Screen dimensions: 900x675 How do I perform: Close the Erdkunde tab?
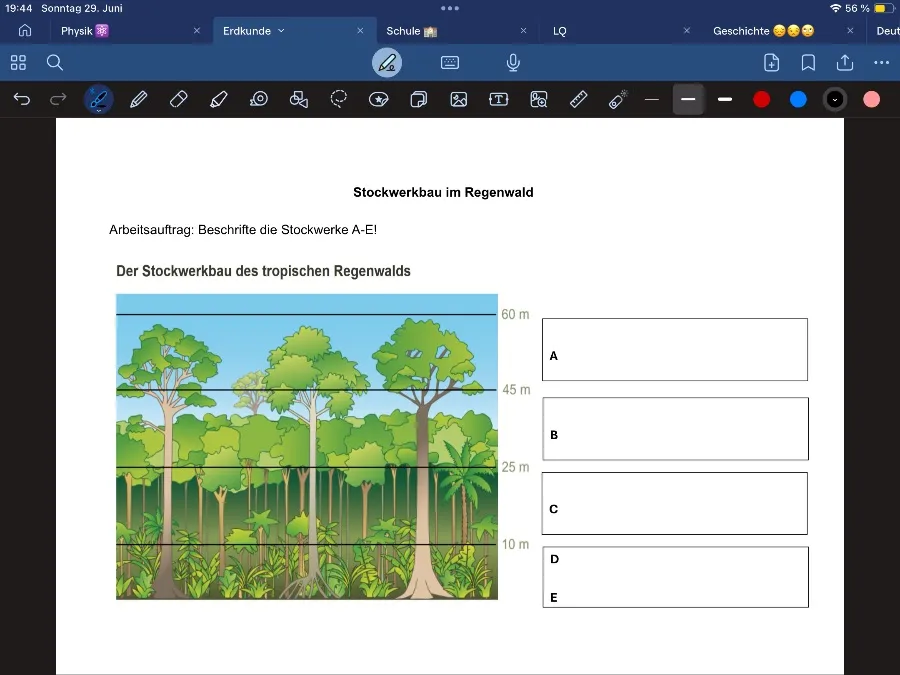360,30
